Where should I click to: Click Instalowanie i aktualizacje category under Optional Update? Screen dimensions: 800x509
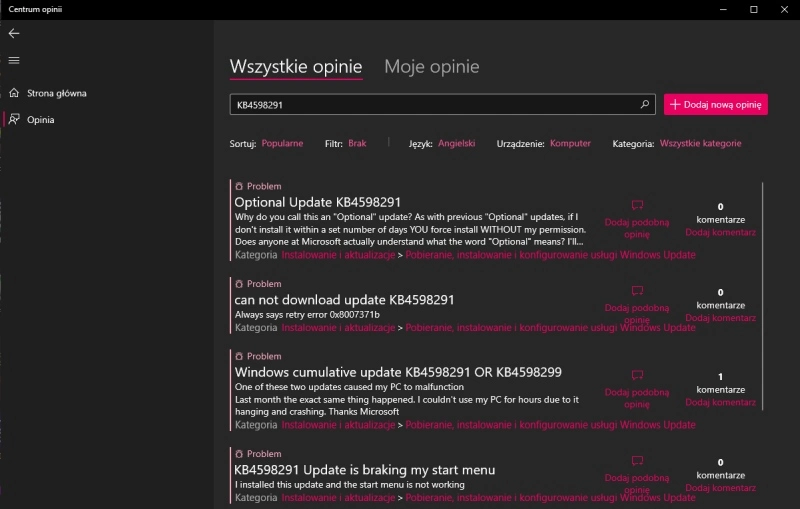pyautogui.click(x=338, y=254)
